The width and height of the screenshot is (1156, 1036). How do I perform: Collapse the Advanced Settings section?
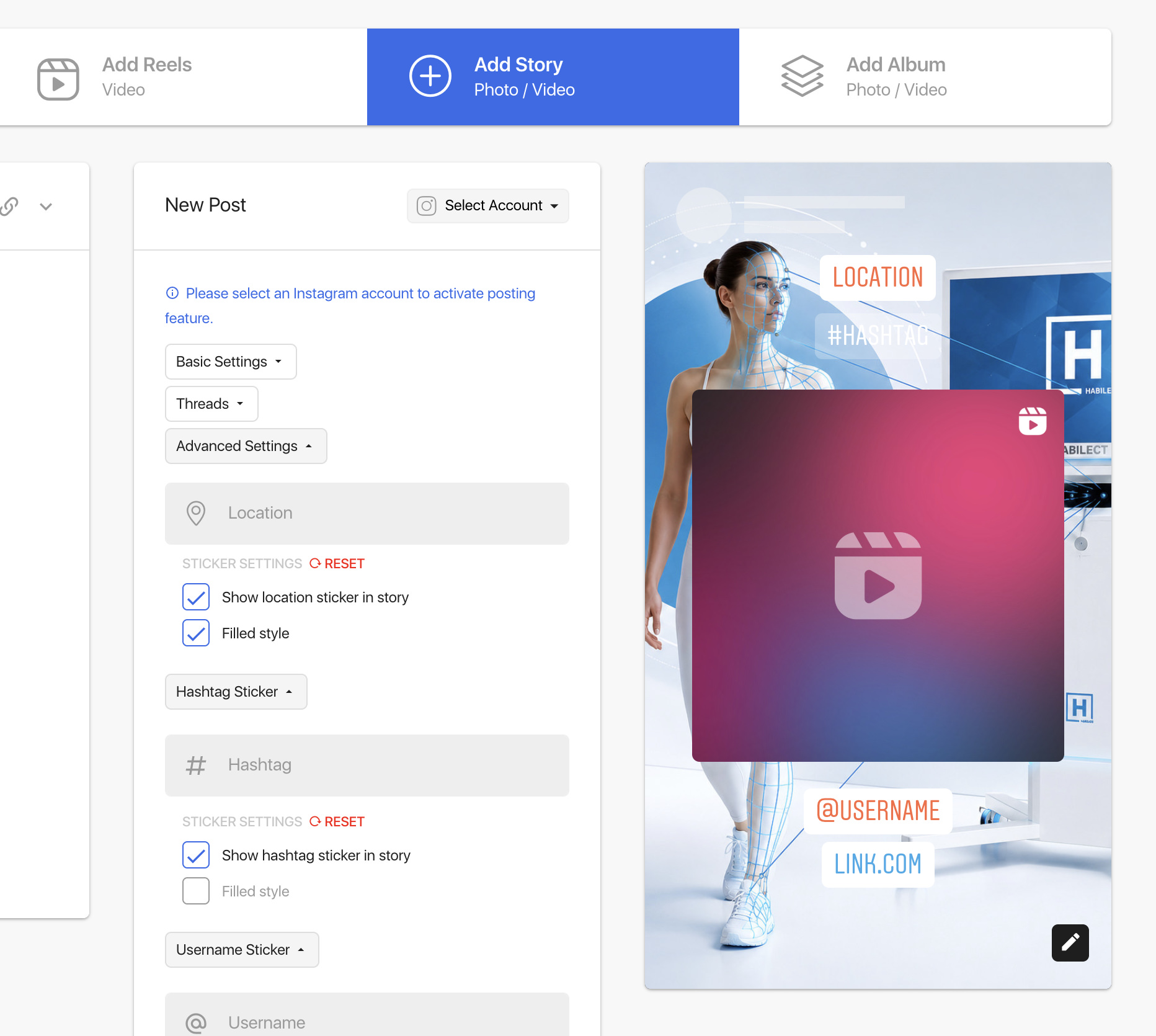pos(246,446)
